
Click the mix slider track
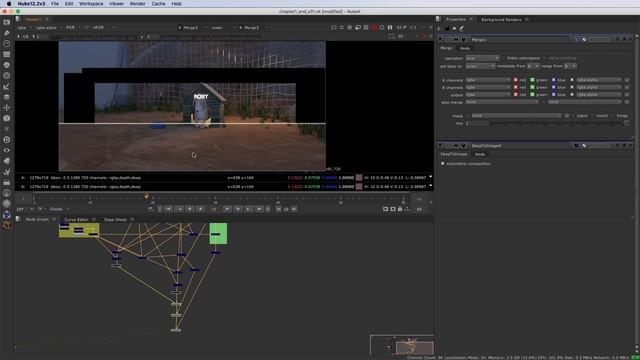(557, 123)
